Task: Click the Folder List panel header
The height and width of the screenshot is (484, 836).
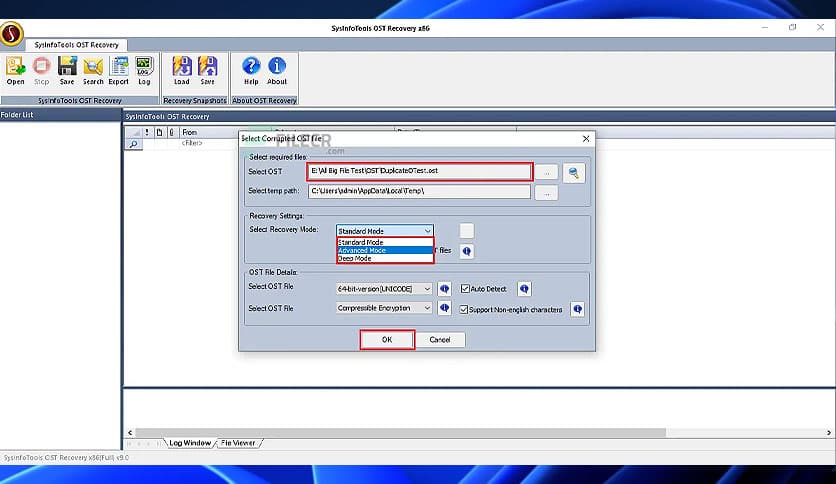Action: pyautogui.click(x=60, y=115)
